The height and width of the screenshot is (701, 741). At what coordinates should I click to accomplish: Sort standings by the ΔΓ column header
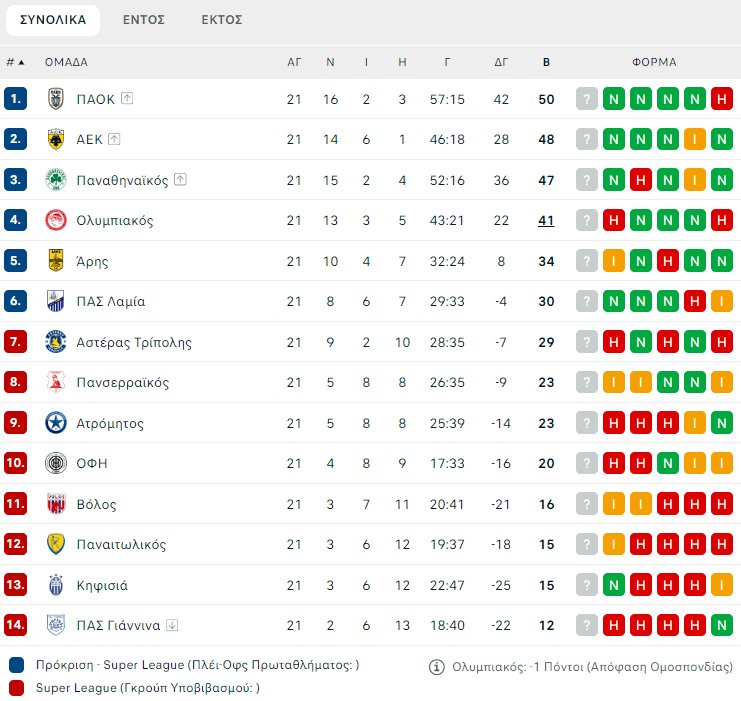click(x=501, y=62)
